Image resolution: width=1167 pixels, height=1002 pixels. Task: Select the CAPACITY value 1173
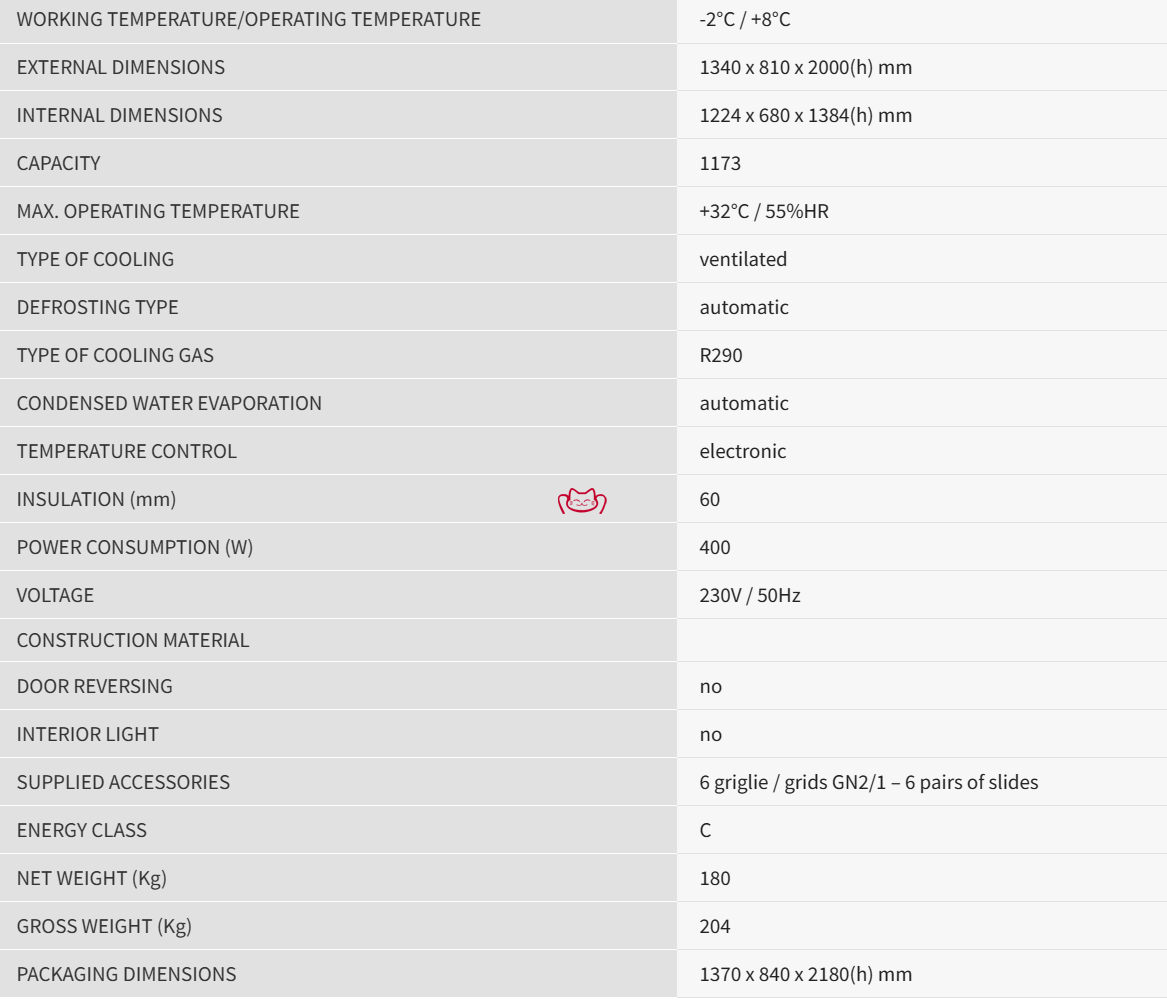720,164
